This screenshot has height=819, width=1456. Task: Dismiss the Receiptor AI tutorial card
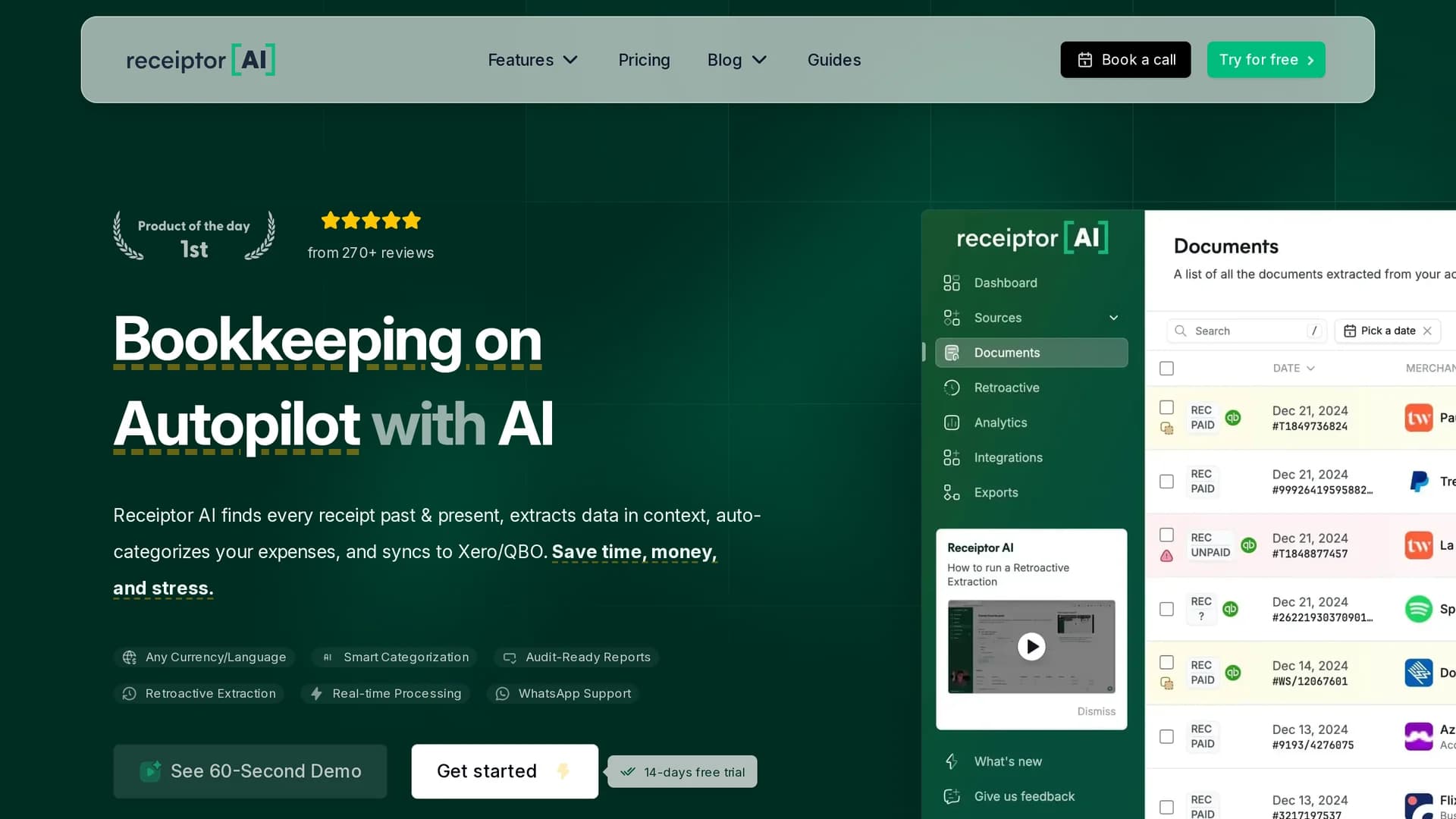1097,711
